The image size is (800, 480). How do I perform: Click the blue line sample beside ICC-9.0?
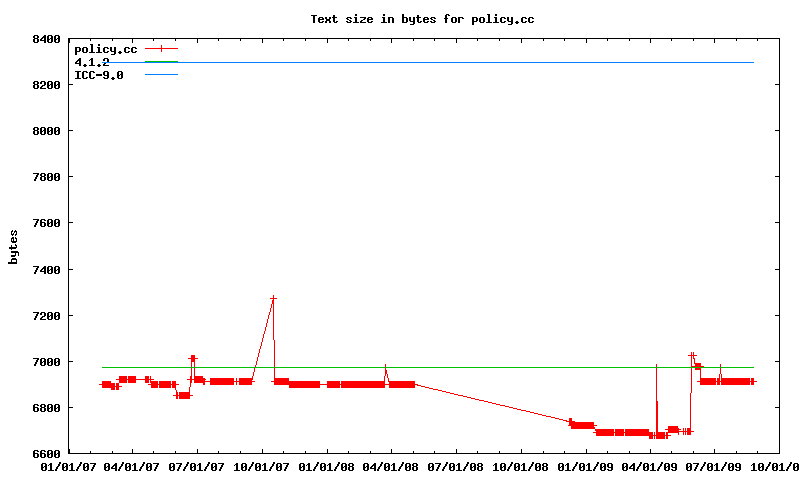tap(161, 75)
